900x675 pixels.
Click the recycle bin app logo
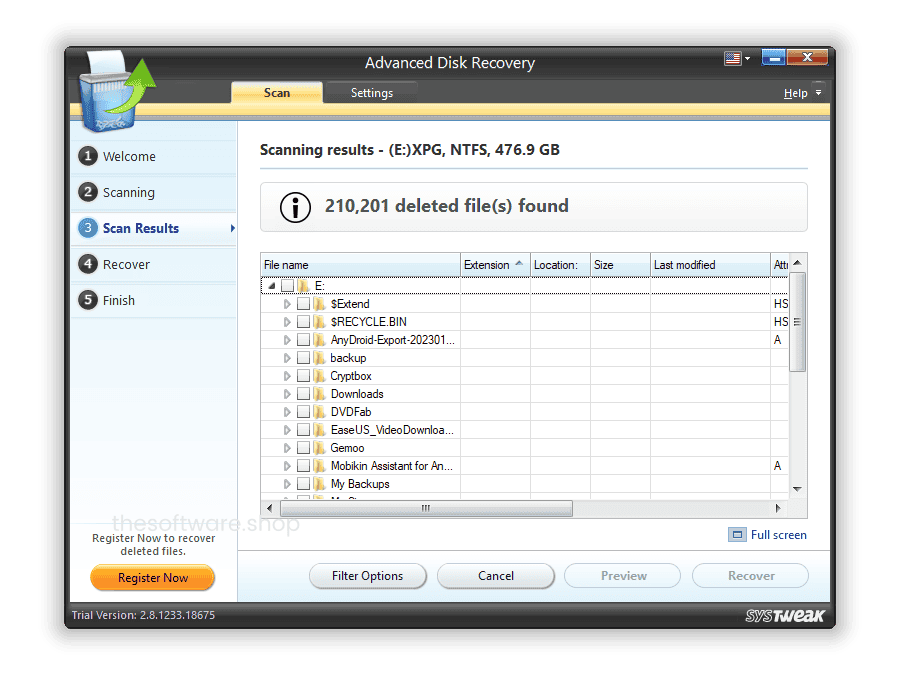click(x=116, y=91)
